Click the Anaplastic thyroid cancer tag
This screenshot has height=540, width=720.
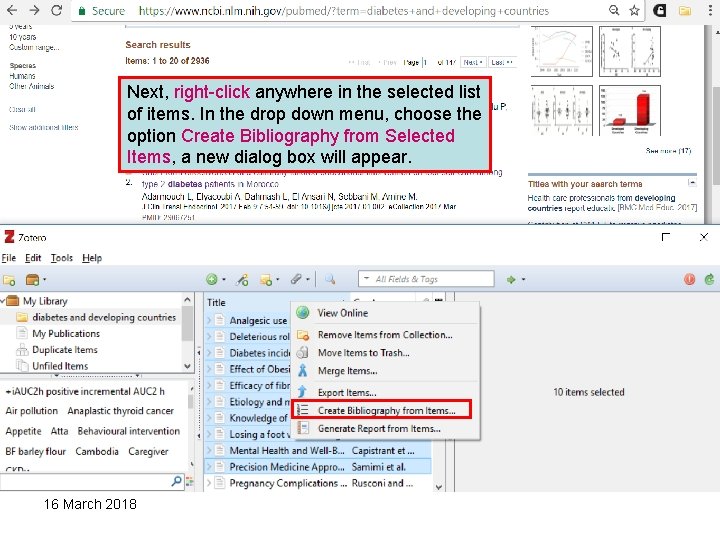[120, 411]
